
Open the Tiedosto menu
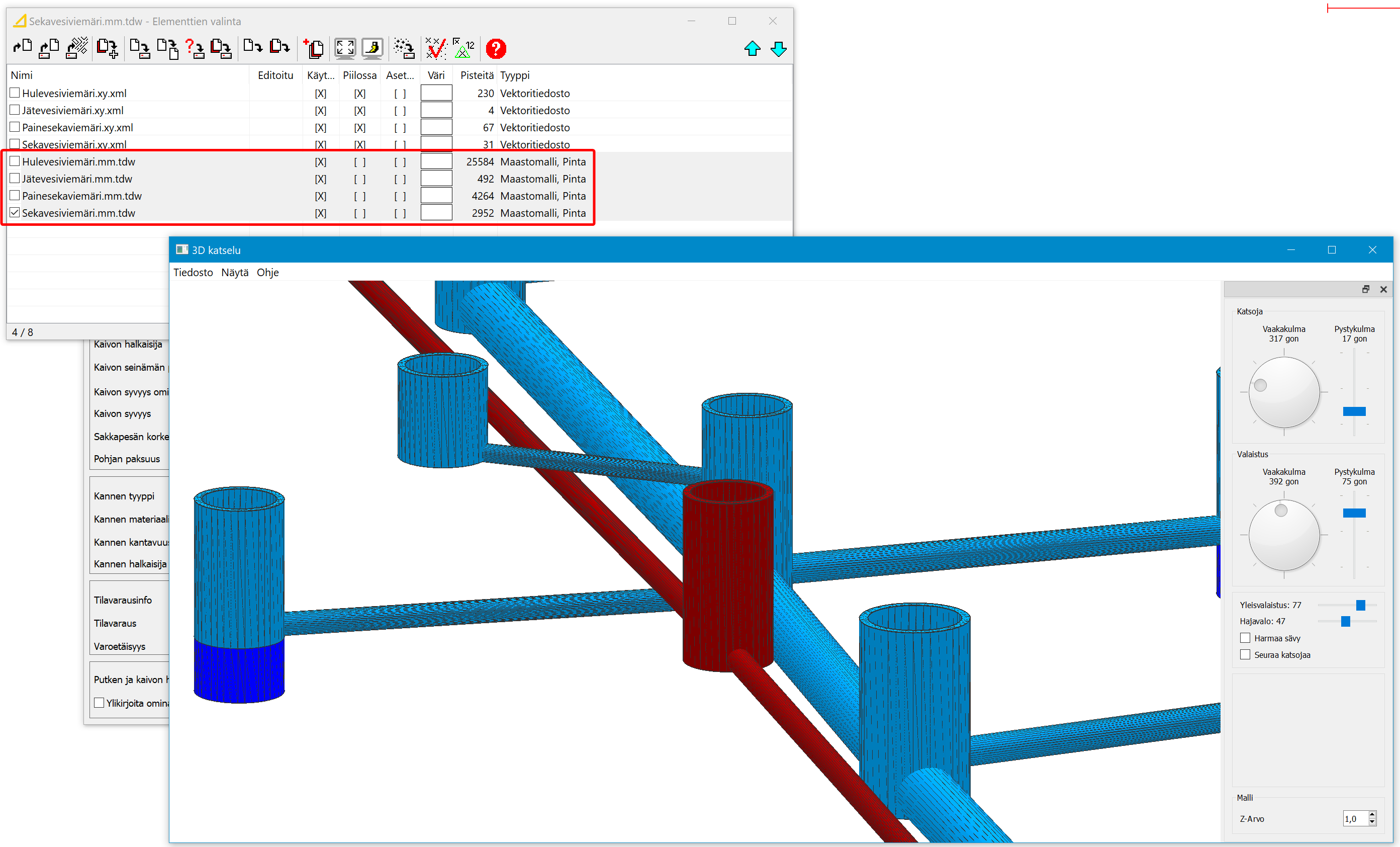point(193,272)
